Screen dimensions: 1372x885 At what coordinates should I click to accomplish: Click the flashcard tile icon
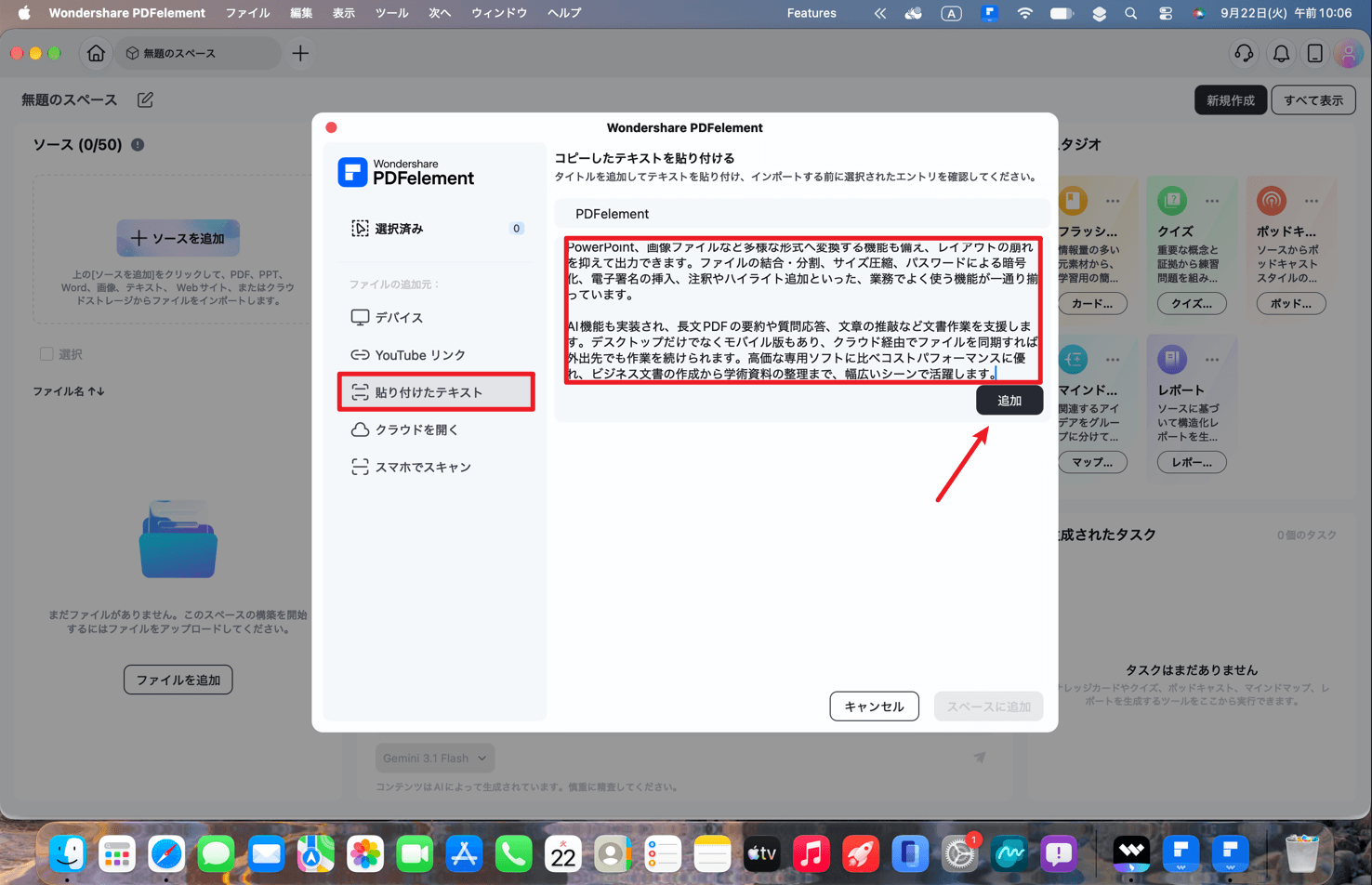(1073, 200)
